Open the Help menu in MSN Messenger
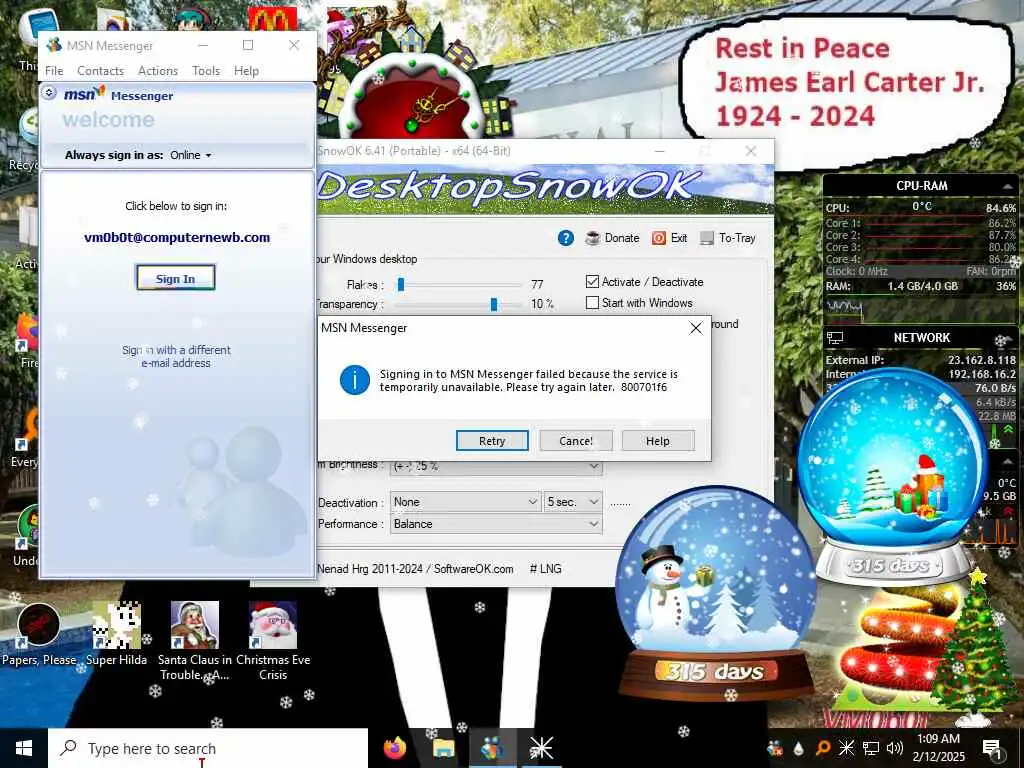The height and width of the screenshot is (768, 1024). tap(246, 71)
